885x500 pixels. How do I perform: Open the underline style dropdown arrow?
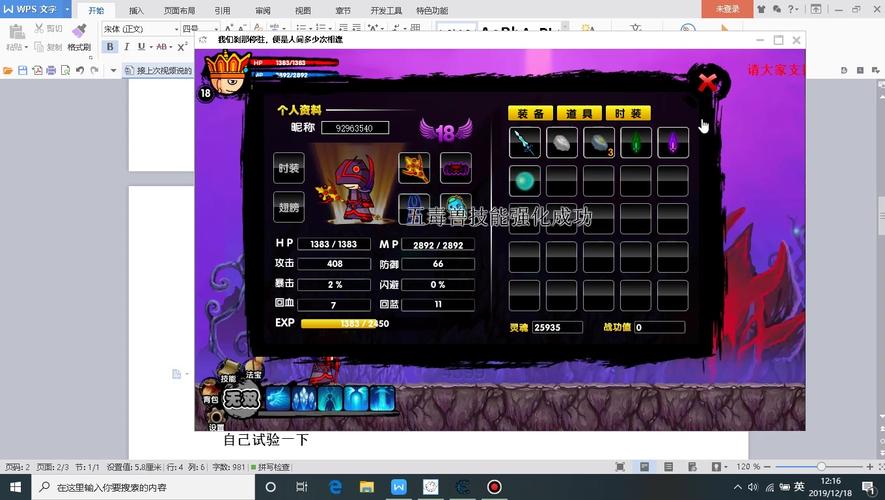pos(151,47)
